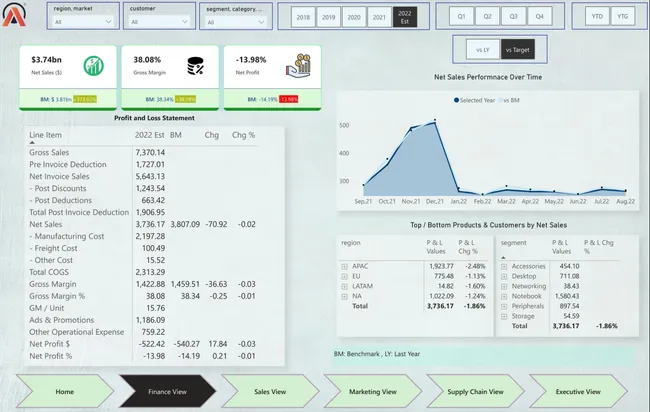Click the Chg % column header
Viewport: 650px width, 412px height.
(243, 135)
